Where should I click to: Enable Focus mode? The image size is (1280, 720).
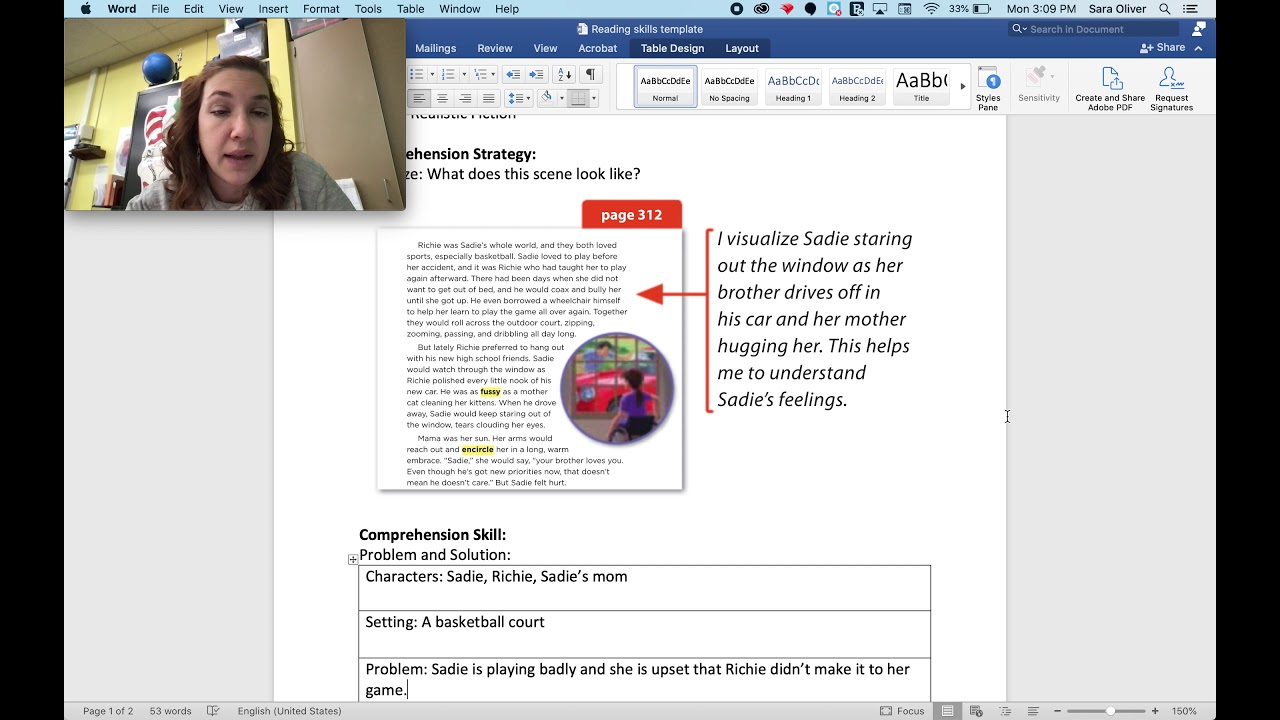[x=902, y=711]
